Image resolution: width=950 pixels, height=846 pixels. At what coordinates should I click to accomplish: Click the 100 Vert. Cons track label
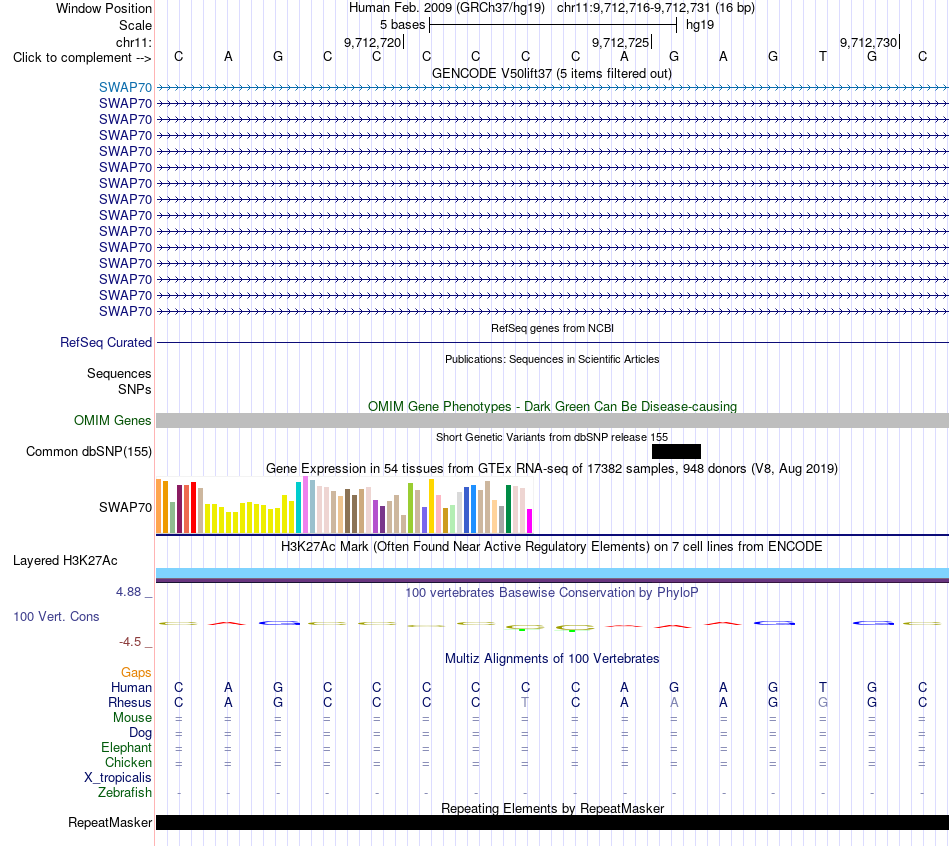tap(56, 616)
